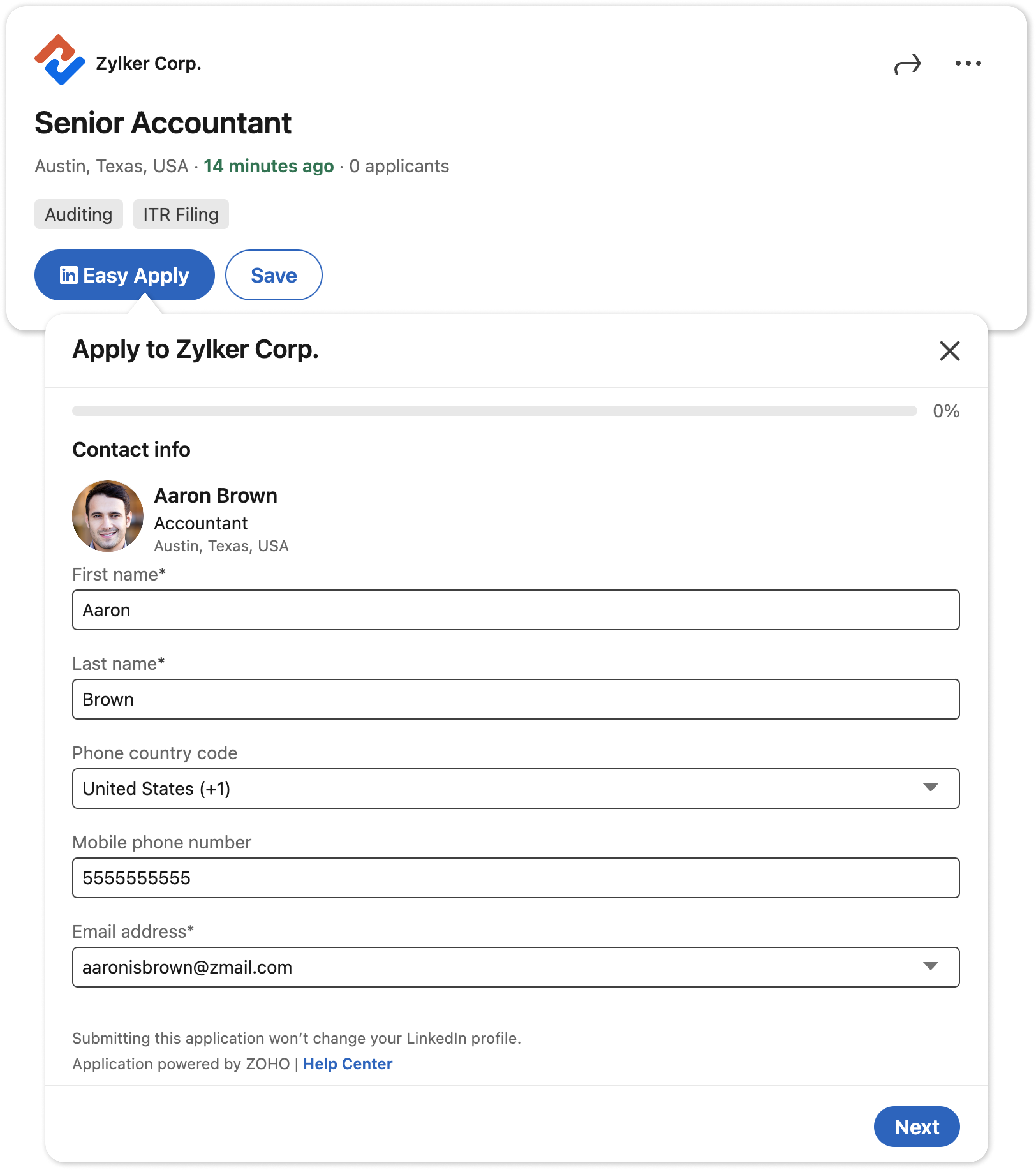Click the share arrow icon
Screen dimensions: 1036x1170
pos(908,64)
